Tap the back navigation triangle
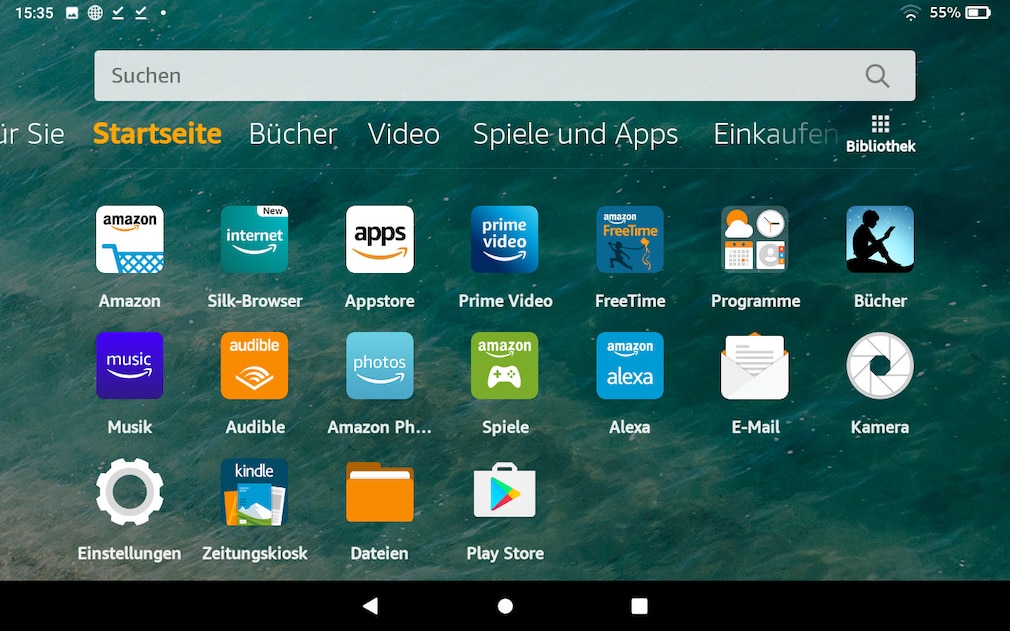 370,606
